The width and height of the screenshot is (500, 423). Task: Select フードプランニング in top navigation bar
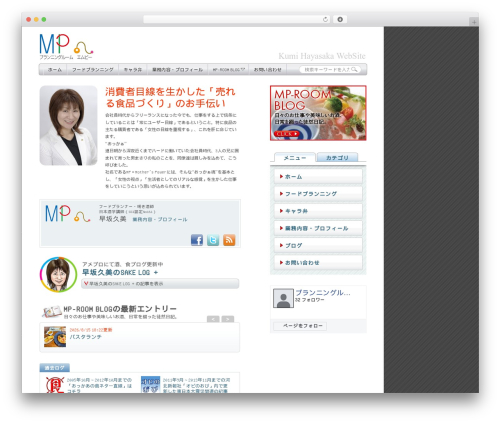[x=93, y=69]
